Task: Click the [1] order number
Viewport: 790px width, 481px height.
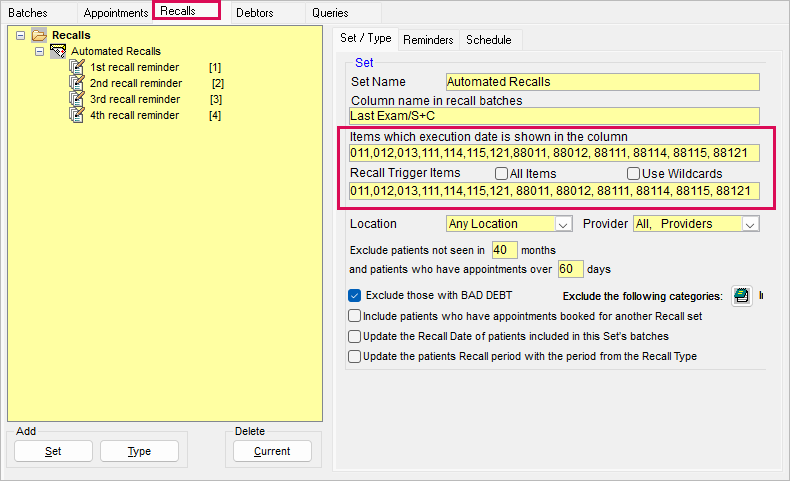Action: pos(215,67)
